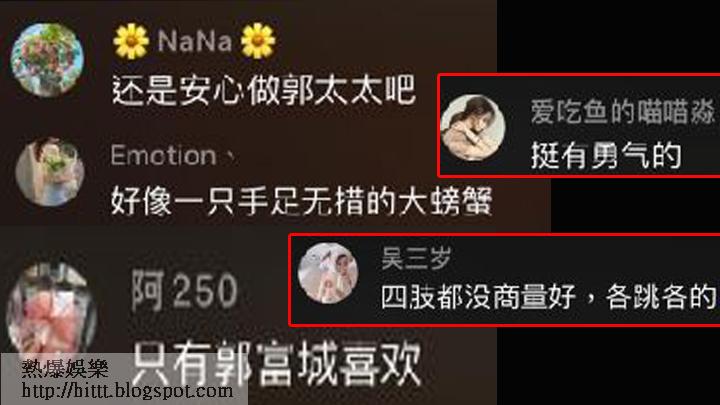Image resolution: width=720 pixels, height=405 pixels.
Task: Open 阿250's blurred profile avatar
Action: tap(52, 312)
